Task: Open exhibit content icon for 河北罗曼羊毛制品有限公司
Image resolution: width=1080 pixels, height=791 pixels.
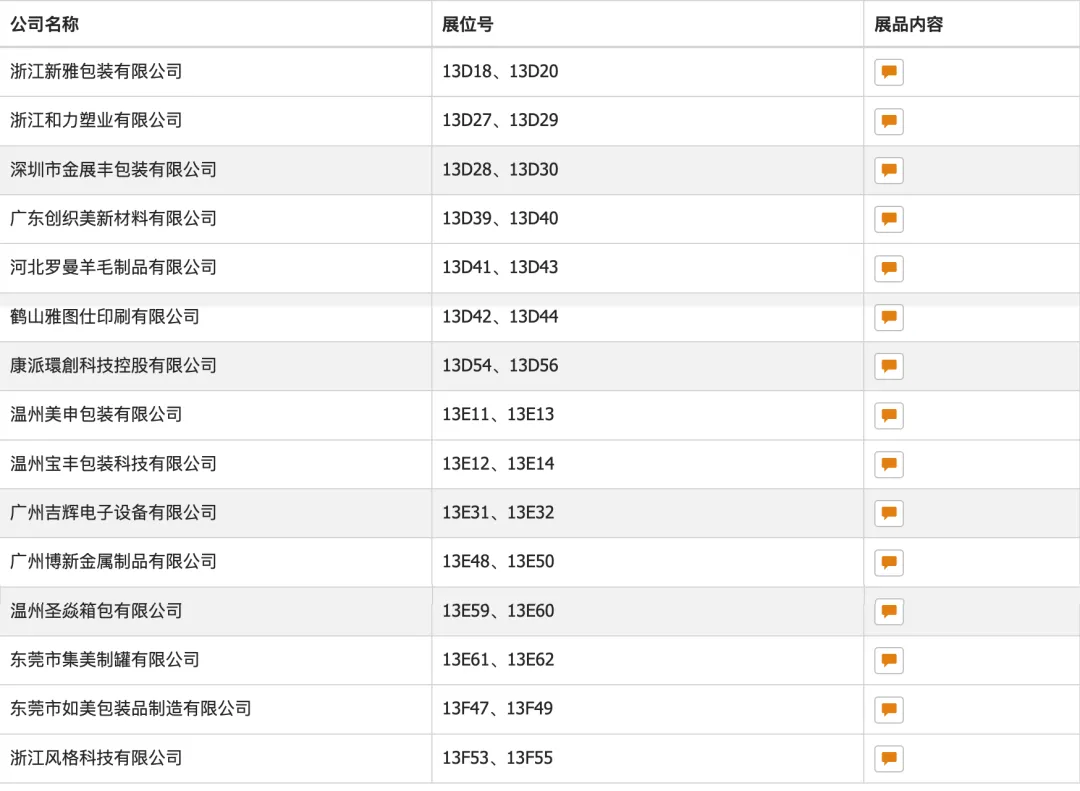Action: (889, 268)
